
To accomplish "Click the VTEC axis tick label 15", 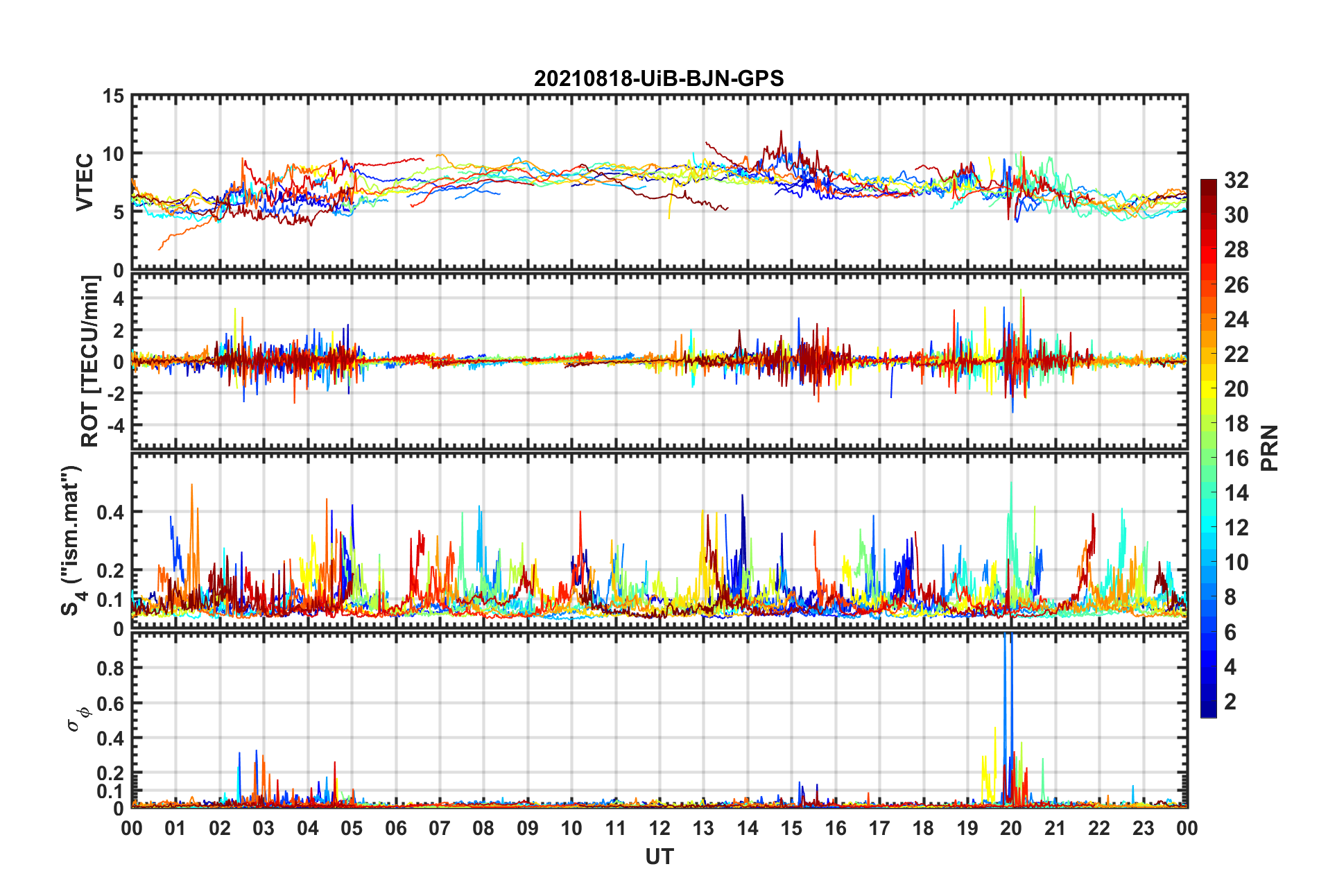I will [114, 96].
